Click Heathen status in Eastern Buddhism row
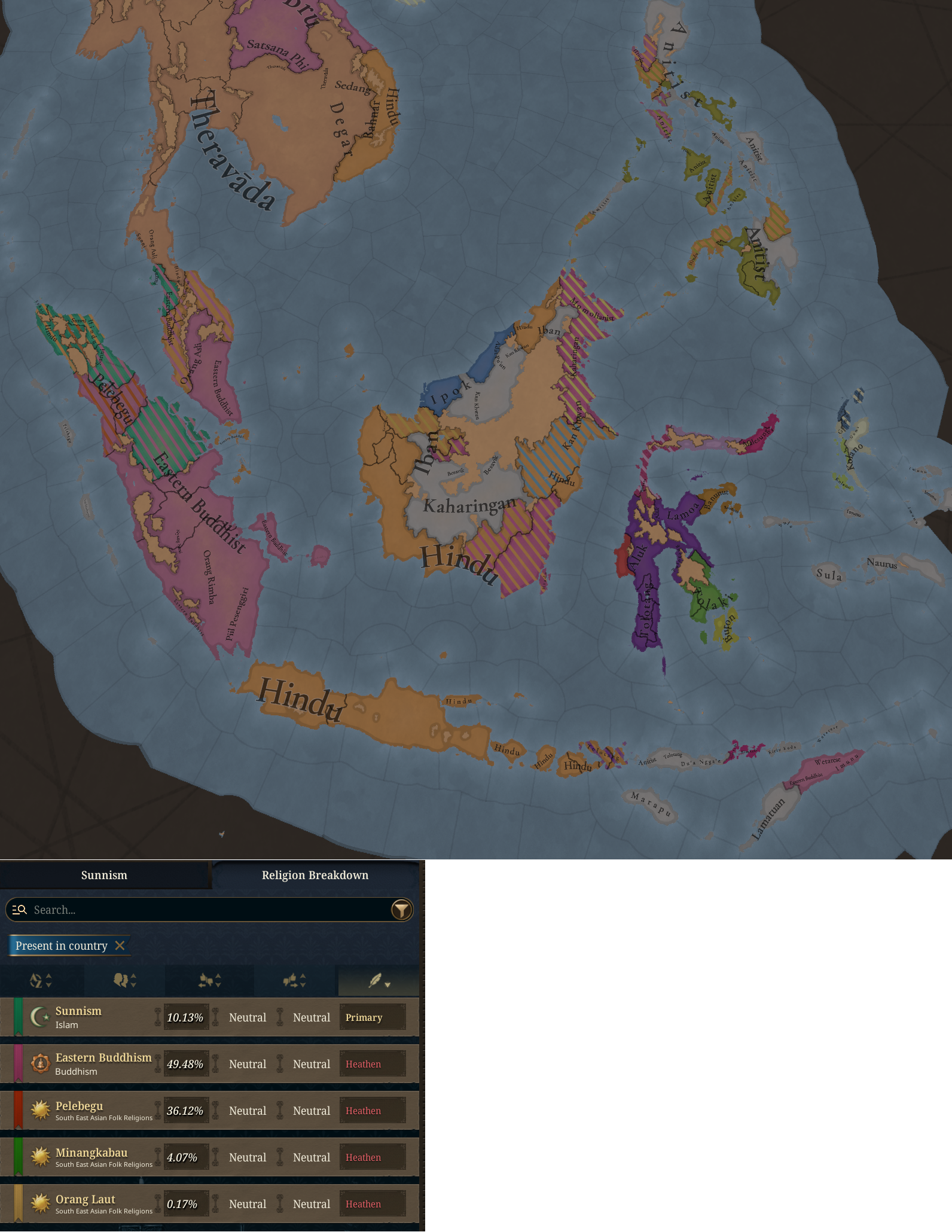The height and width of the screenshot is (1232, 952). (372, 1064)
